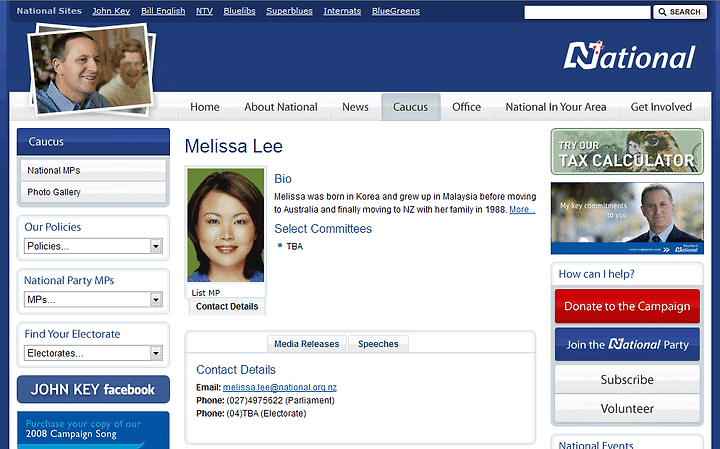The height and width of the screenshot is (449, 720).
Task: Click the Melissa Lee page heading
Action: click(234, 146)
